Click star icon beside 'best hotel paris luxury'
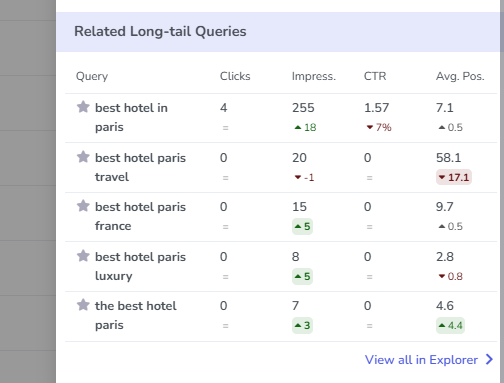 (x=83, y=256)
